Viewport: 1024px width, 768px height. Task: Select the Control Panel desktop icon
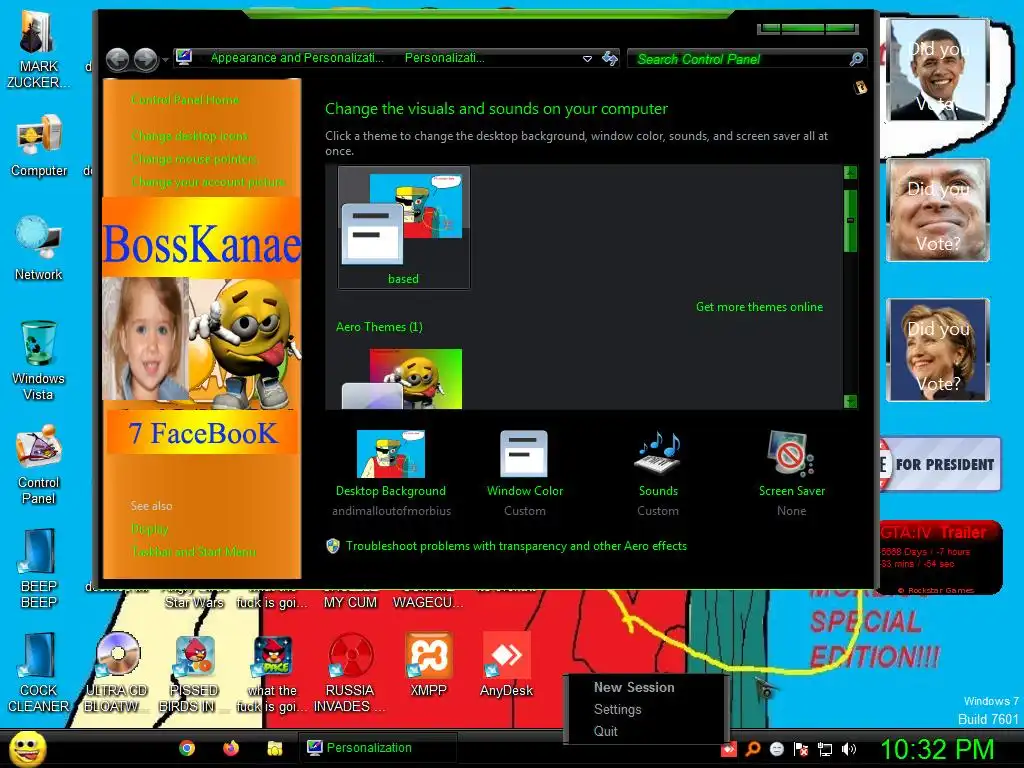[39, 464]
